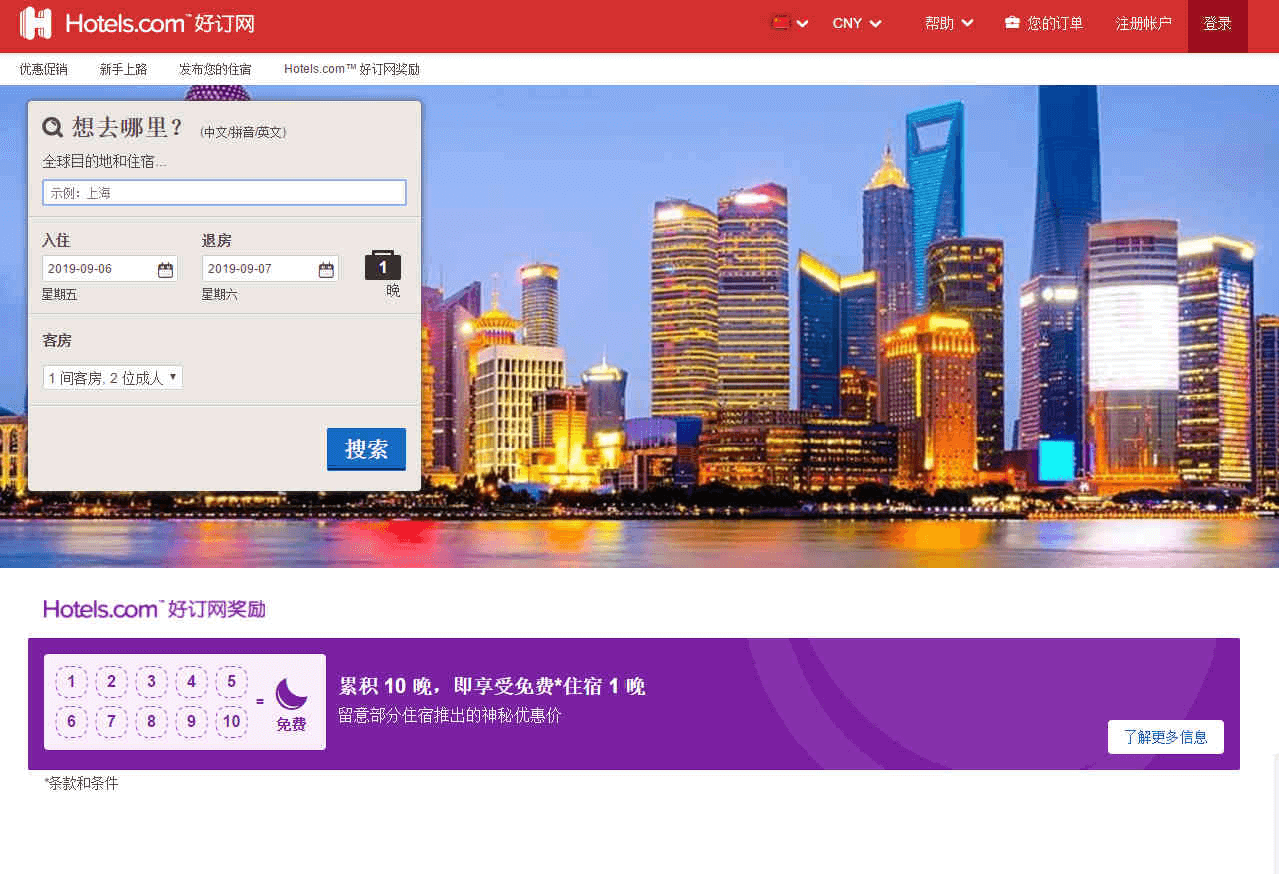Open Hotels.com™ 好订网奖励 menu item
Image resolution: width=1279 pixels, height=874 pixels.
pyautogui.click(x=352, y=69)
